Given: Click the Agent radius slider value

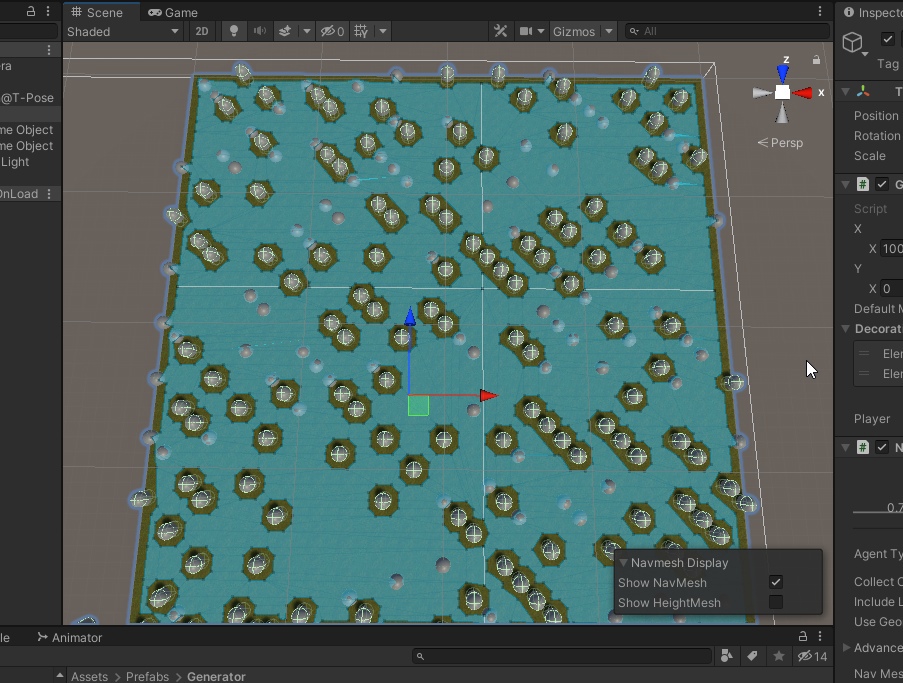Looking at the screenshot, I should pos(894,507).
